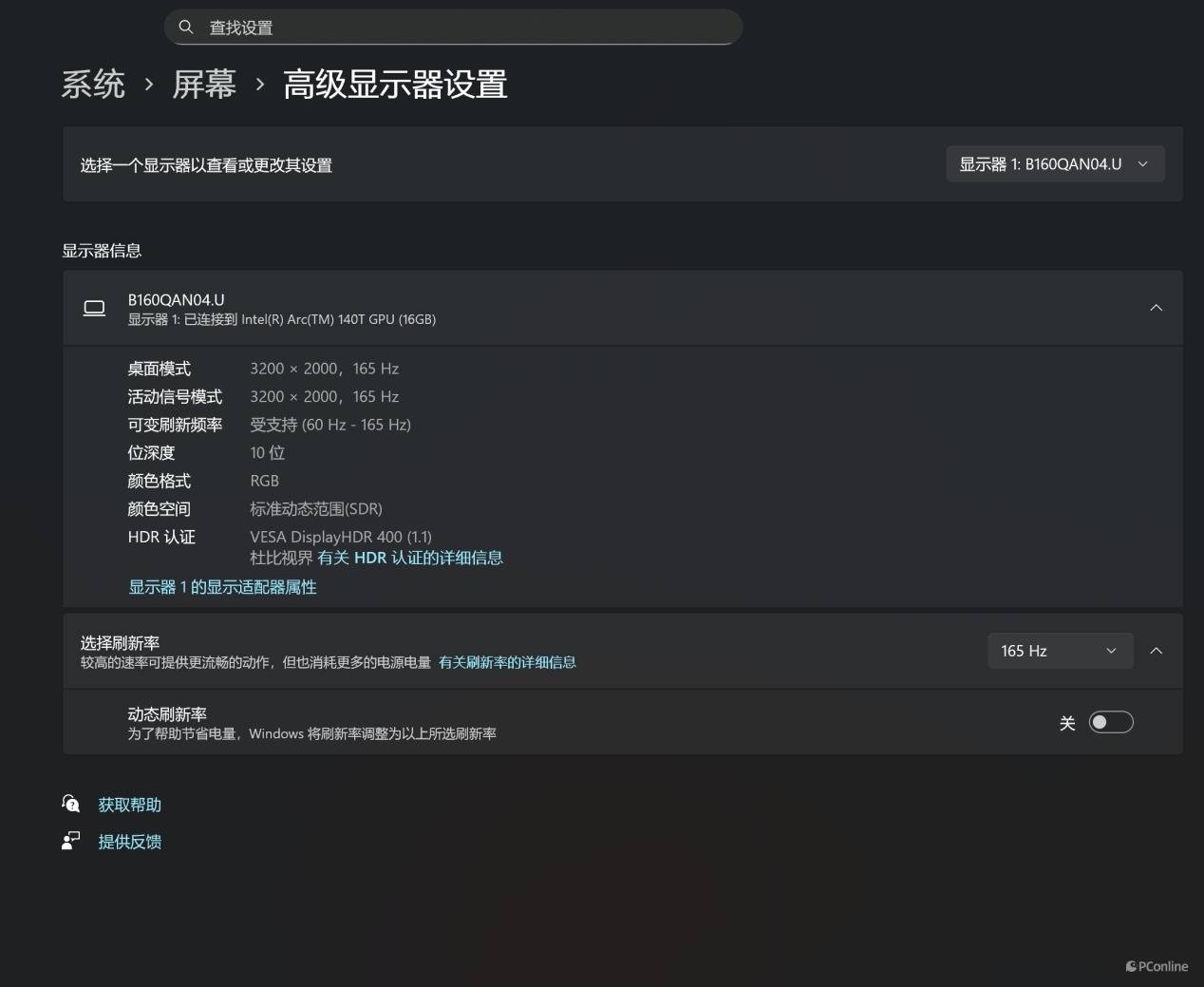Click the 获取帮助 help icon

(71, 805)
